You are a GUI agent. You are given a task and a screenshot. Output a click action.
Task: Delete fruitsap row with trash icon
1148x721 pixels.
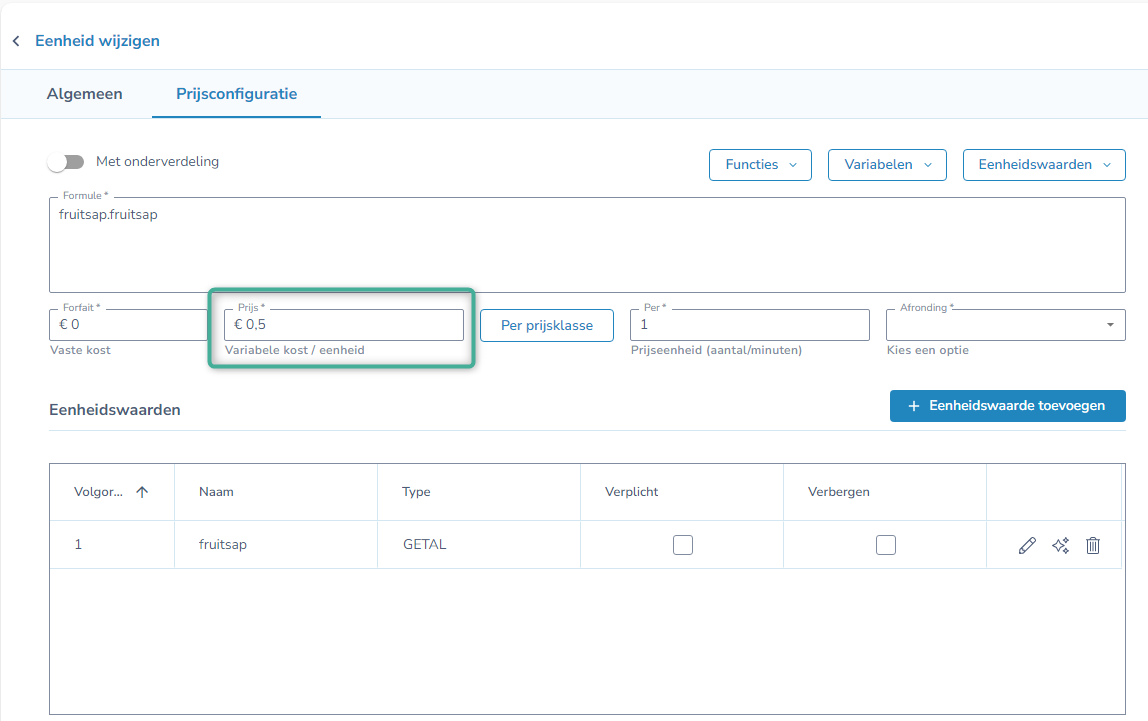[x=1093, y=545]
